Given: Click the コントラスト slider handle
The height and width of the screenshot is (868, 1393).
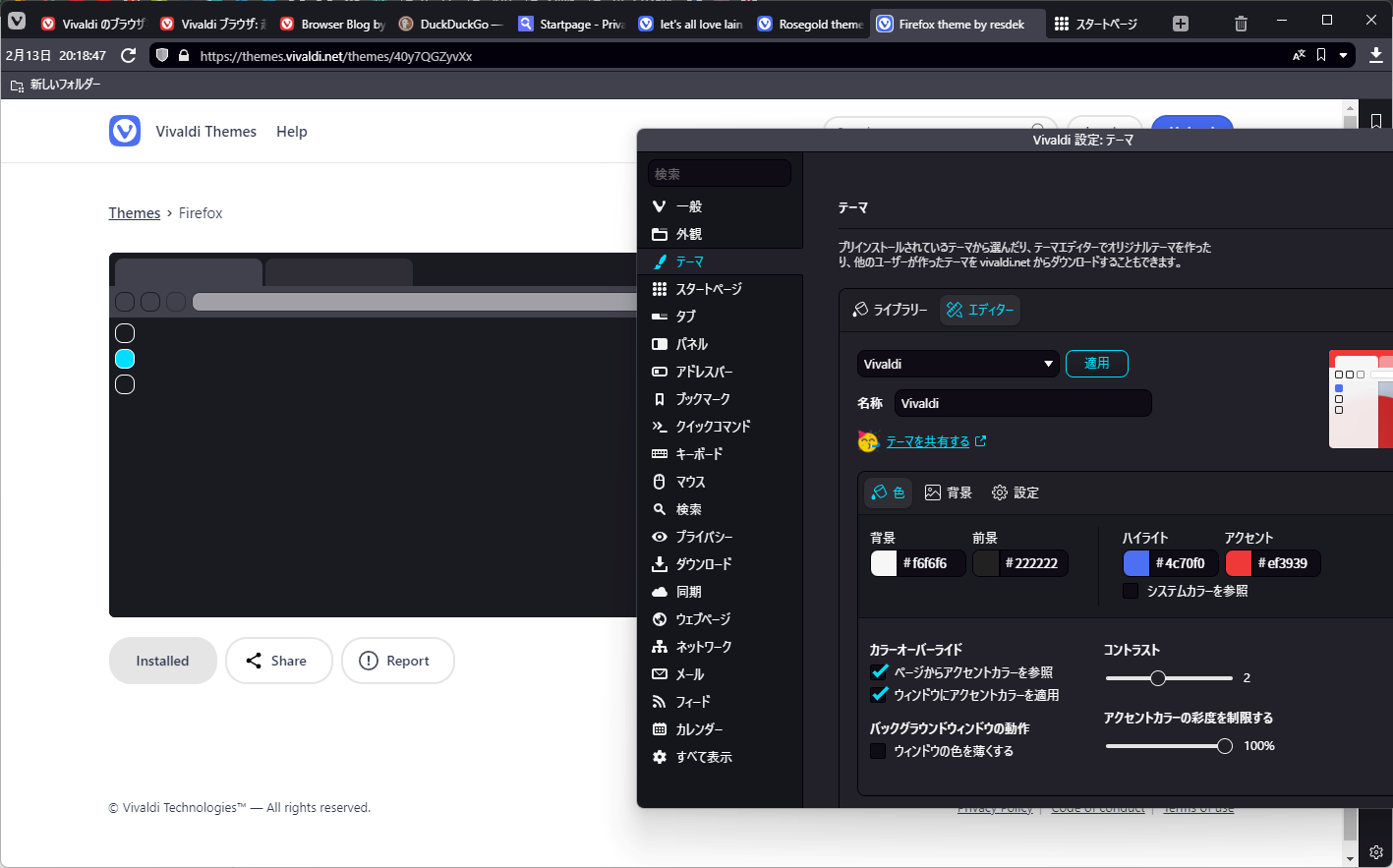Looking at the screenshot, I should point(1158,678).
